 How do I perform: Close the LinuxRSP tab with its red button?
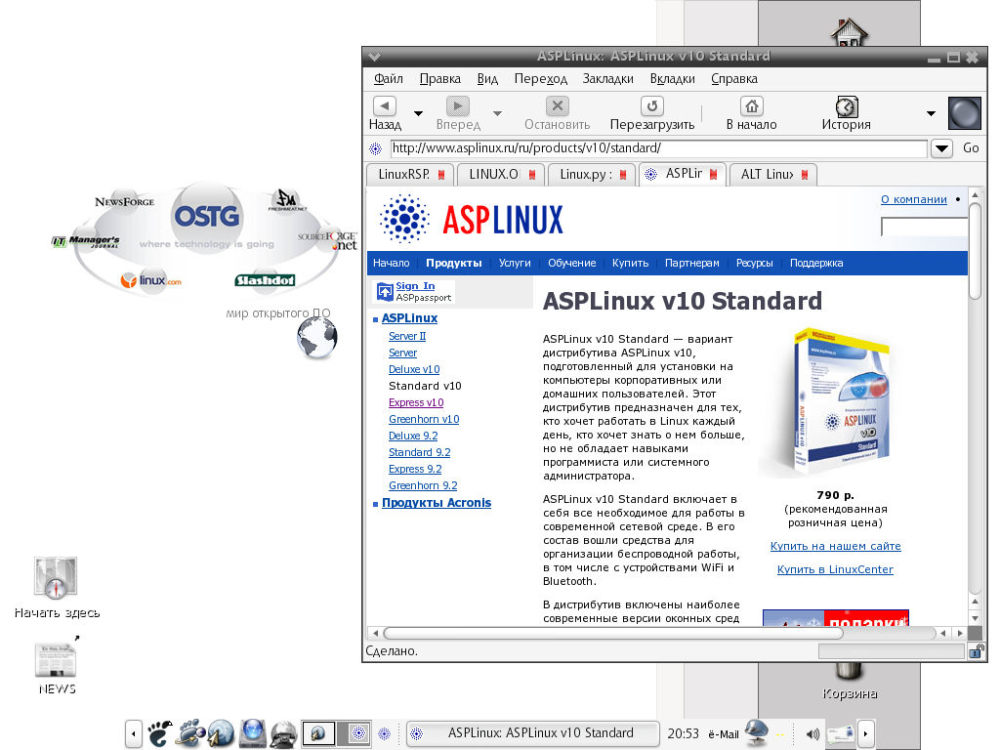pyautogui.click(x=441, y=175)
